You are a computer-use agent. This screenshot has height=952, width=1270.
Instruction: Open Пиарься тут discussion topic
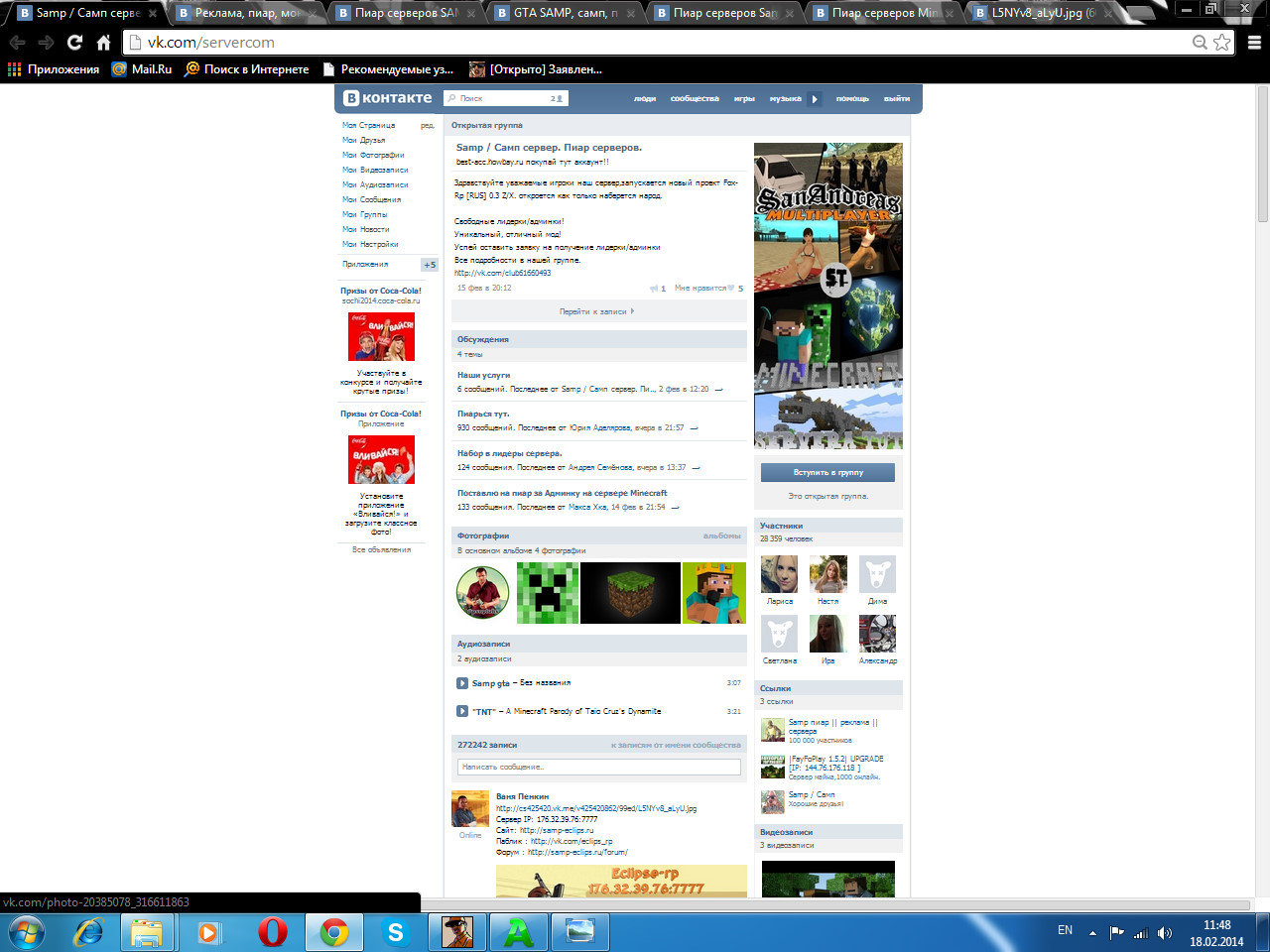point(483,414)
